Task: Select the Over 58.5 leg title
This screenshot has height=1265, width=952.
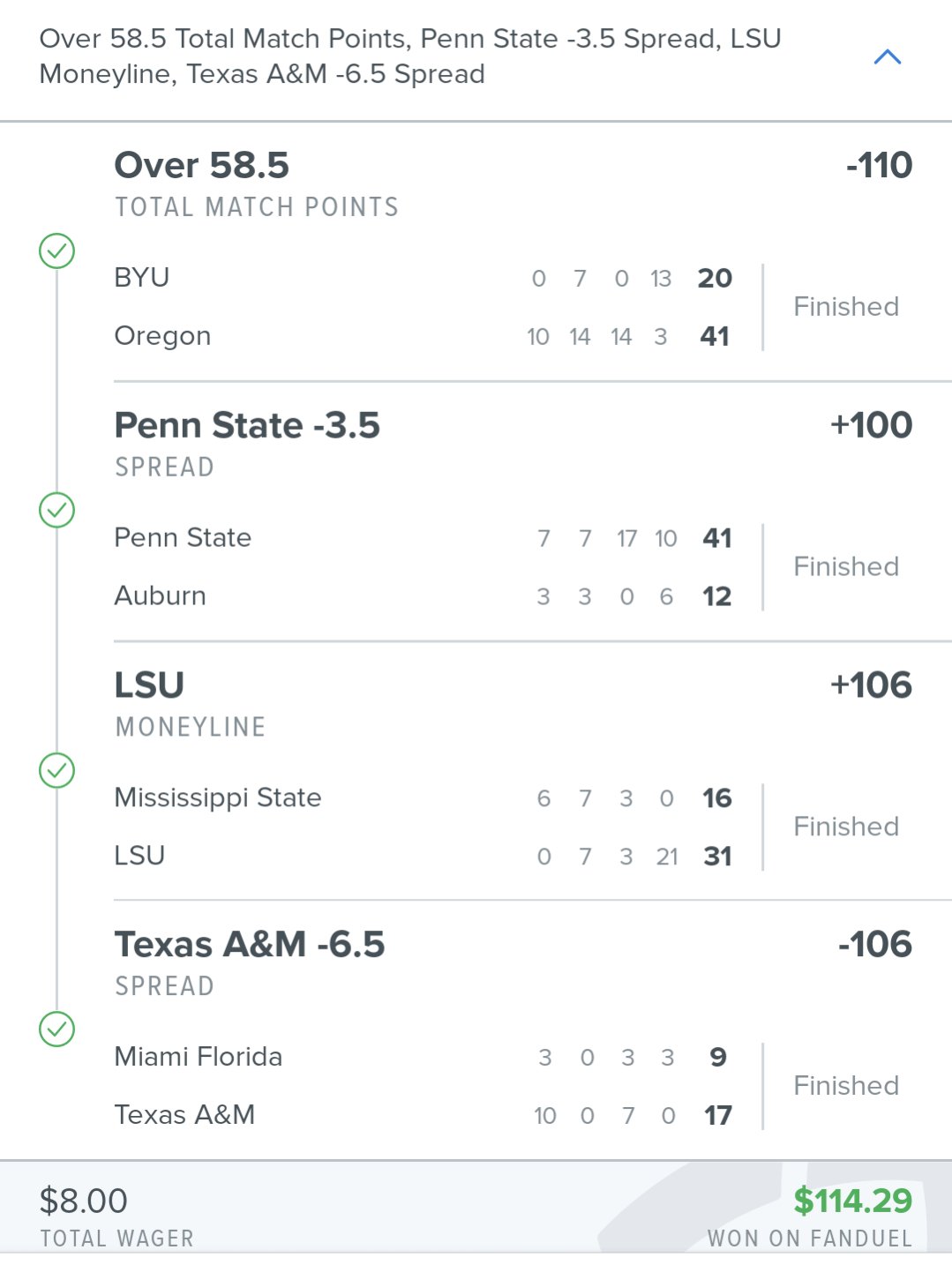Action: 202,166
